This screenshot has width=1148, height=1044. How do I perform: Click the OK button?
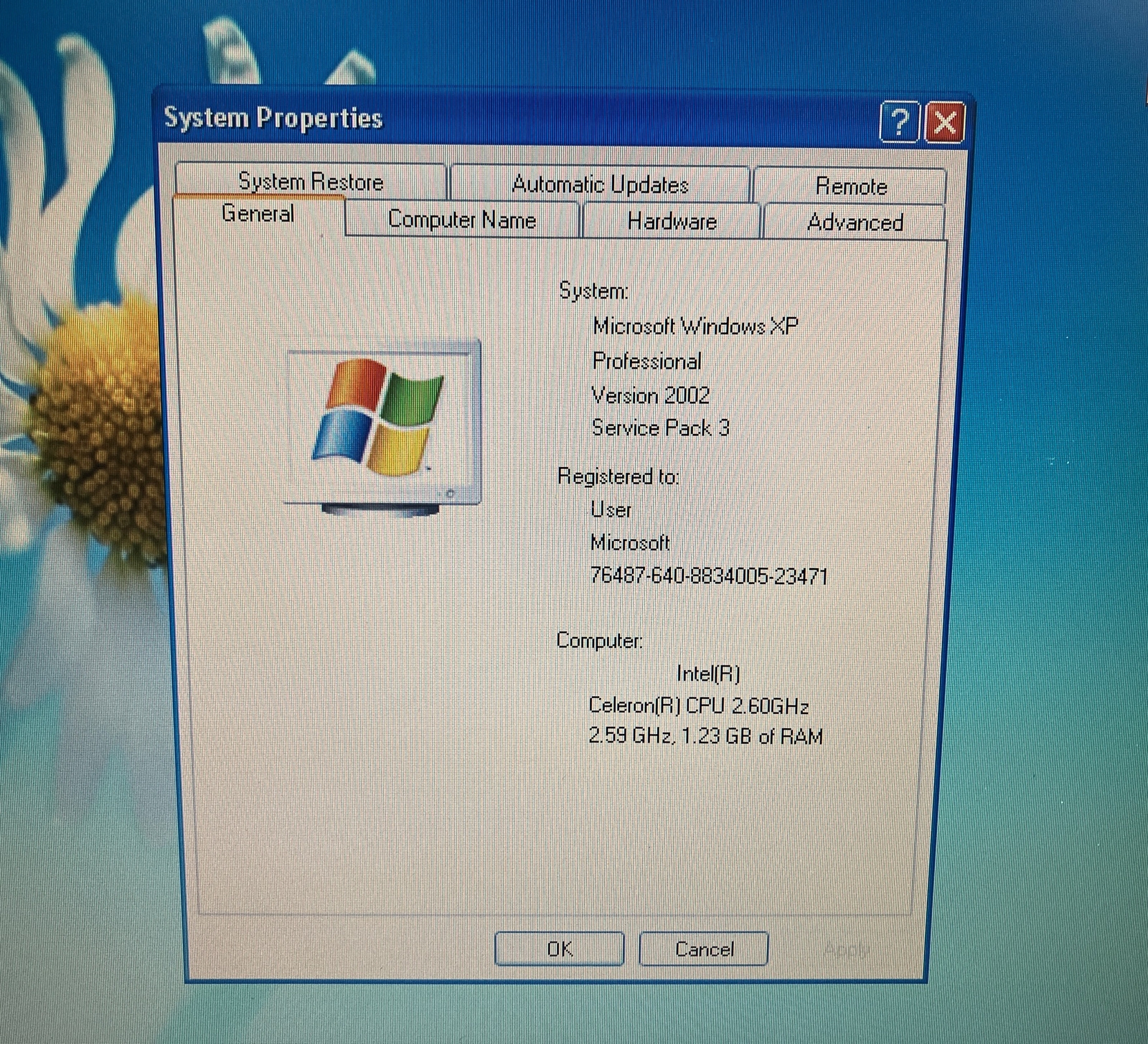point(560,949)
